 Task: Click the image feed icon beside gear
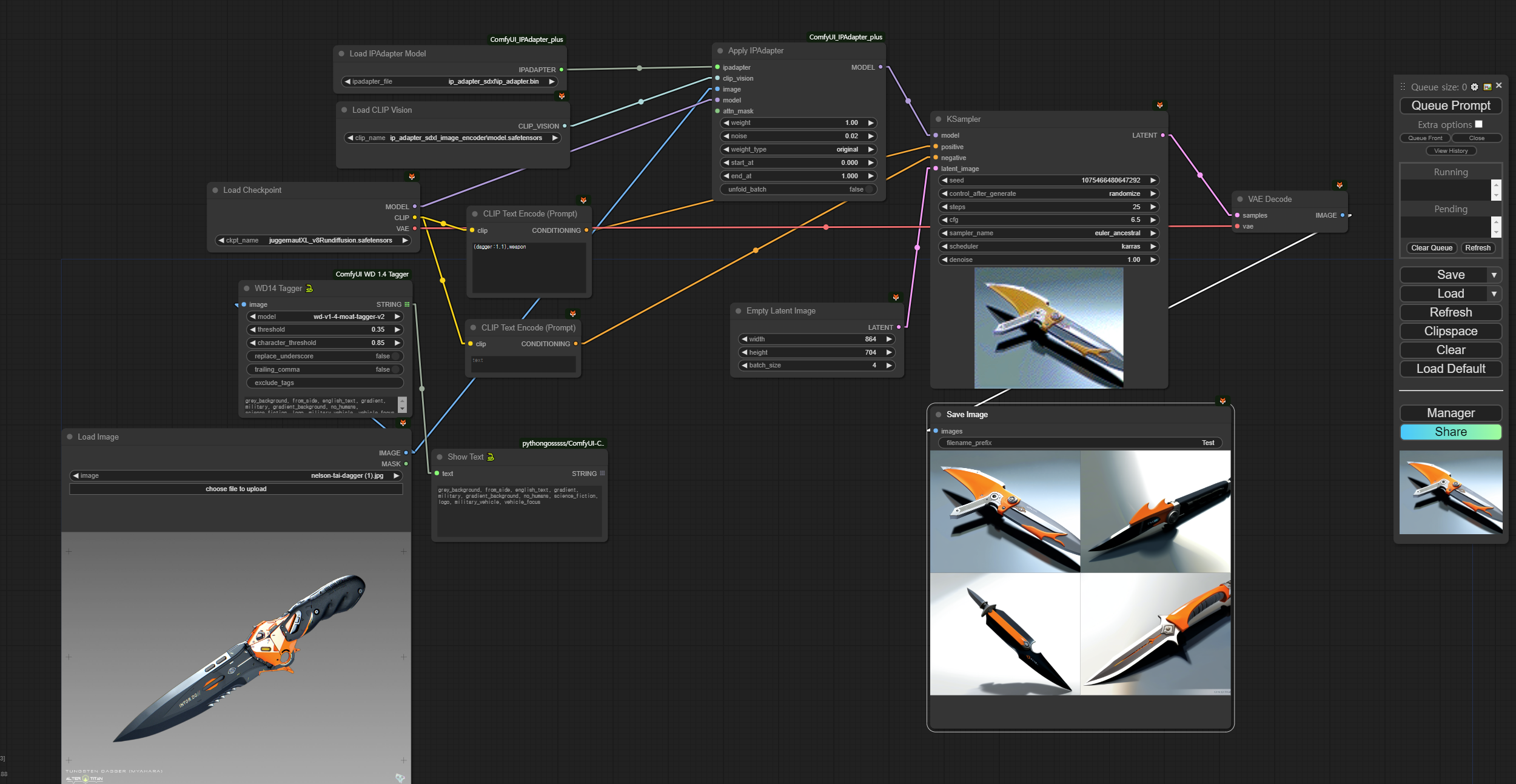click(x=1487, y=87)
